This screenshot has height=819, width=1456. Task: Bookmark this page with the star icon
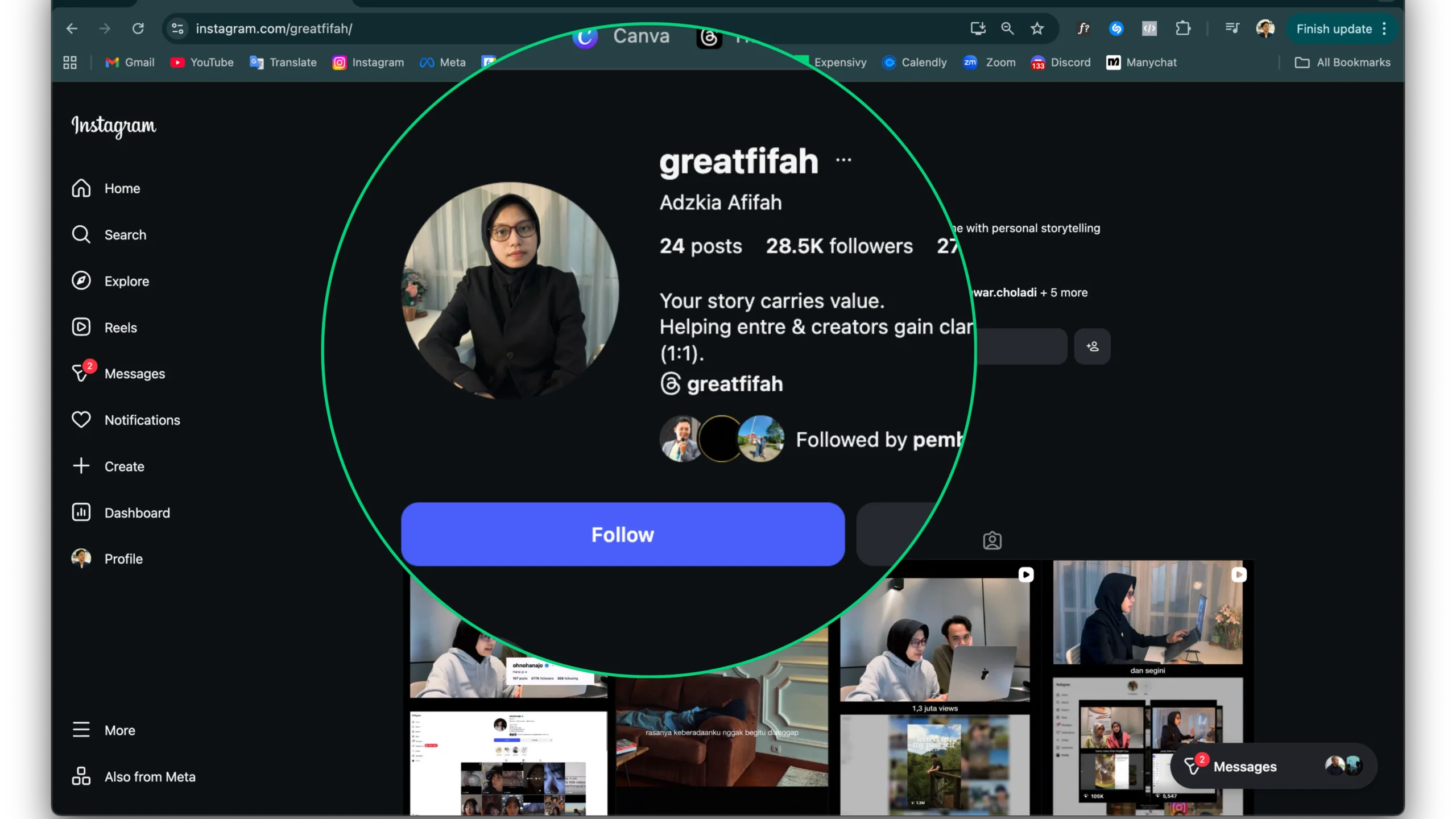click(x=1037, y=28)
